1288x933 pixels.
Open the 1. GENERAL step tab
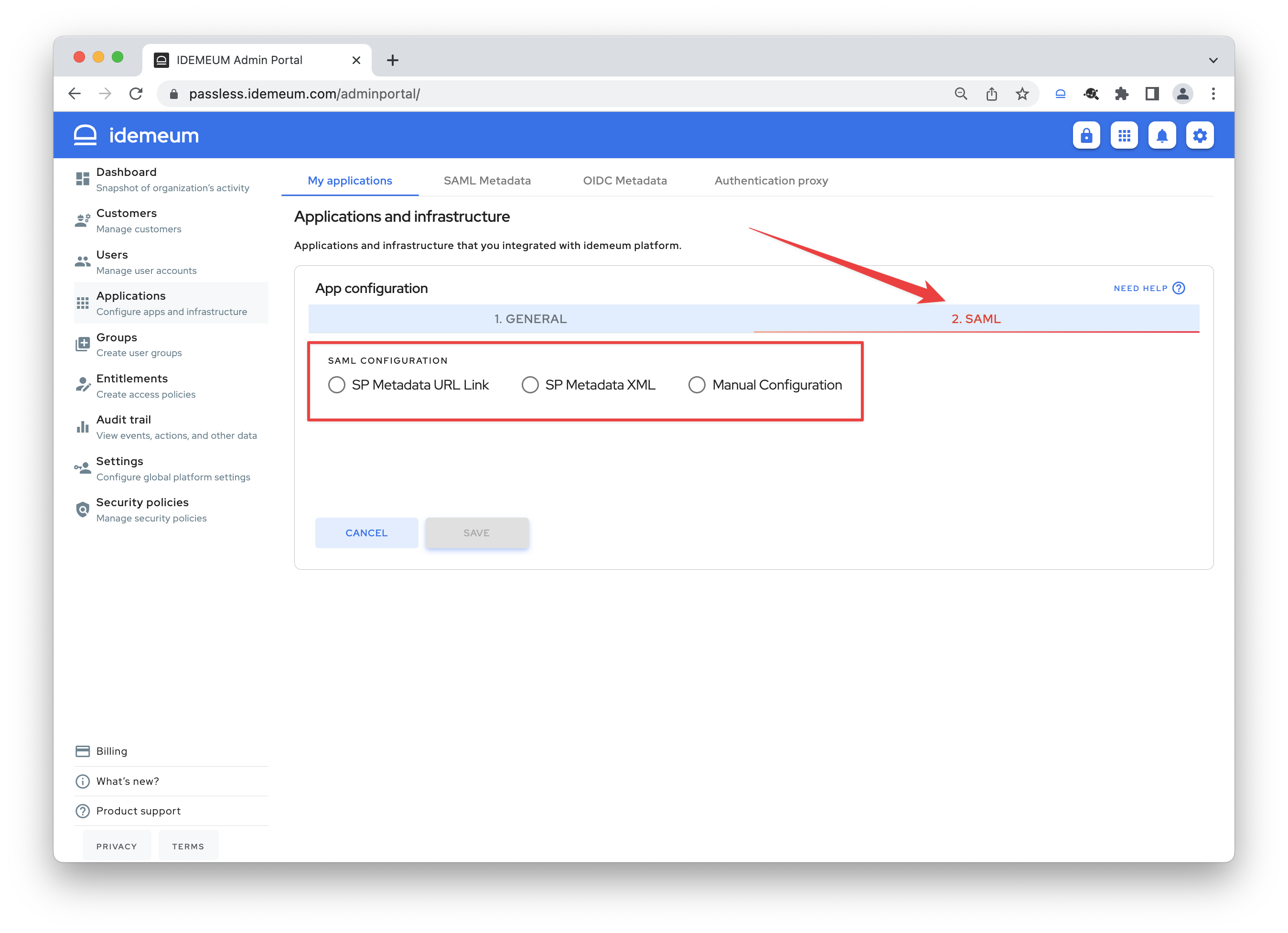[530, 319]
